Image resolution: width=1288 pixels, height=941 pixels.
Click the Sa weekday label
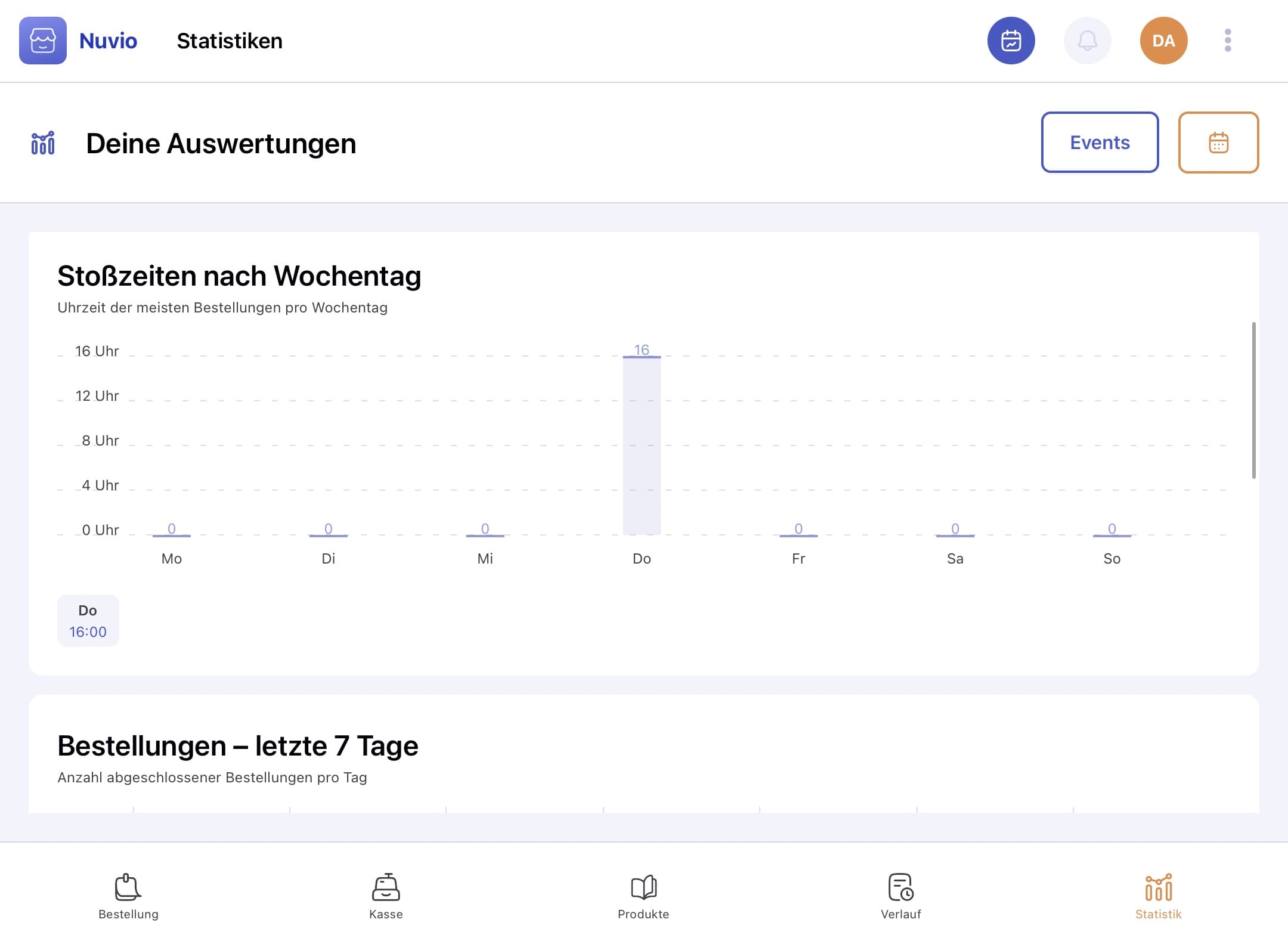[955, 559]
